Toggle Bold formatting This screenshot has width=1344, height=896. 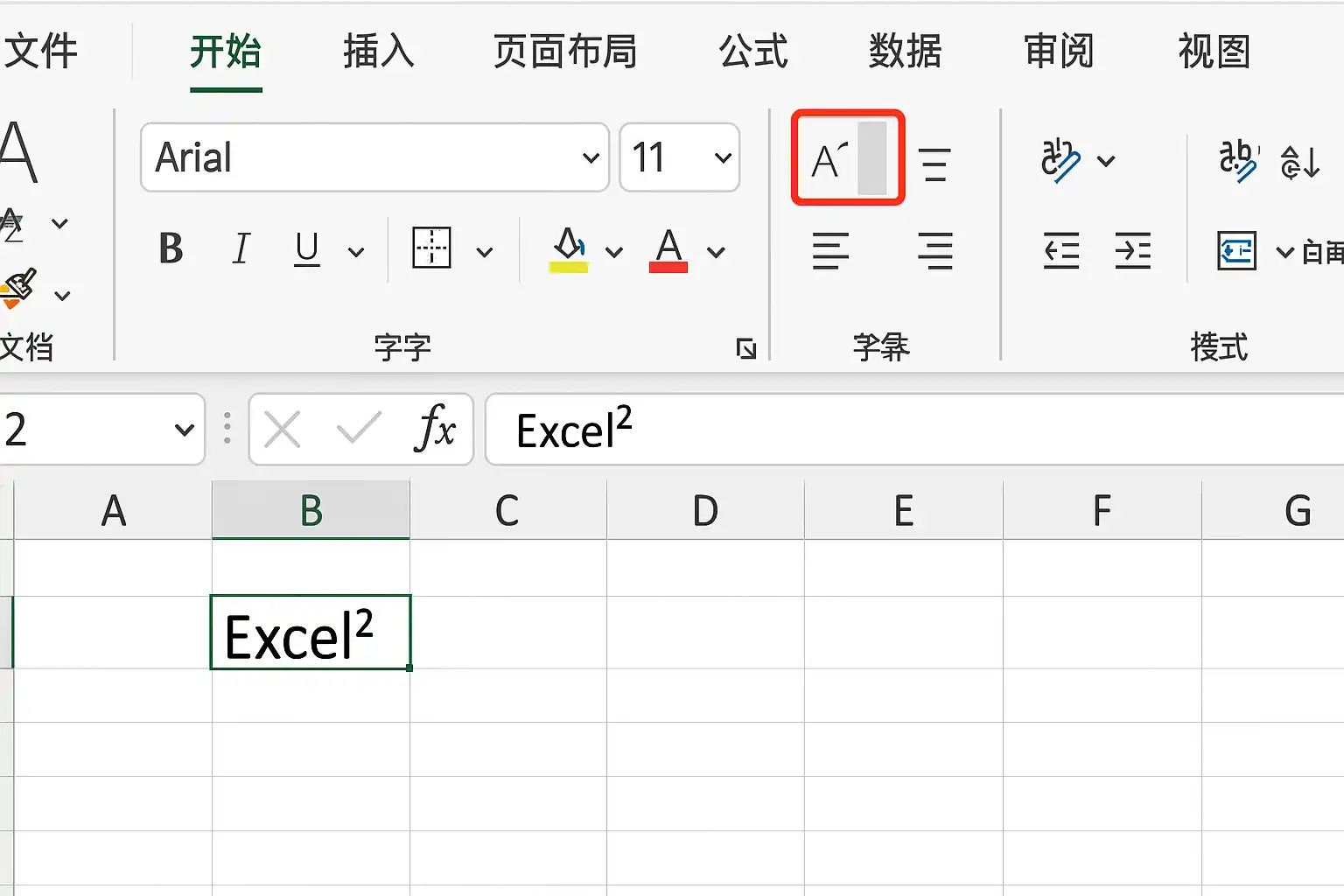tap(171, 248)
